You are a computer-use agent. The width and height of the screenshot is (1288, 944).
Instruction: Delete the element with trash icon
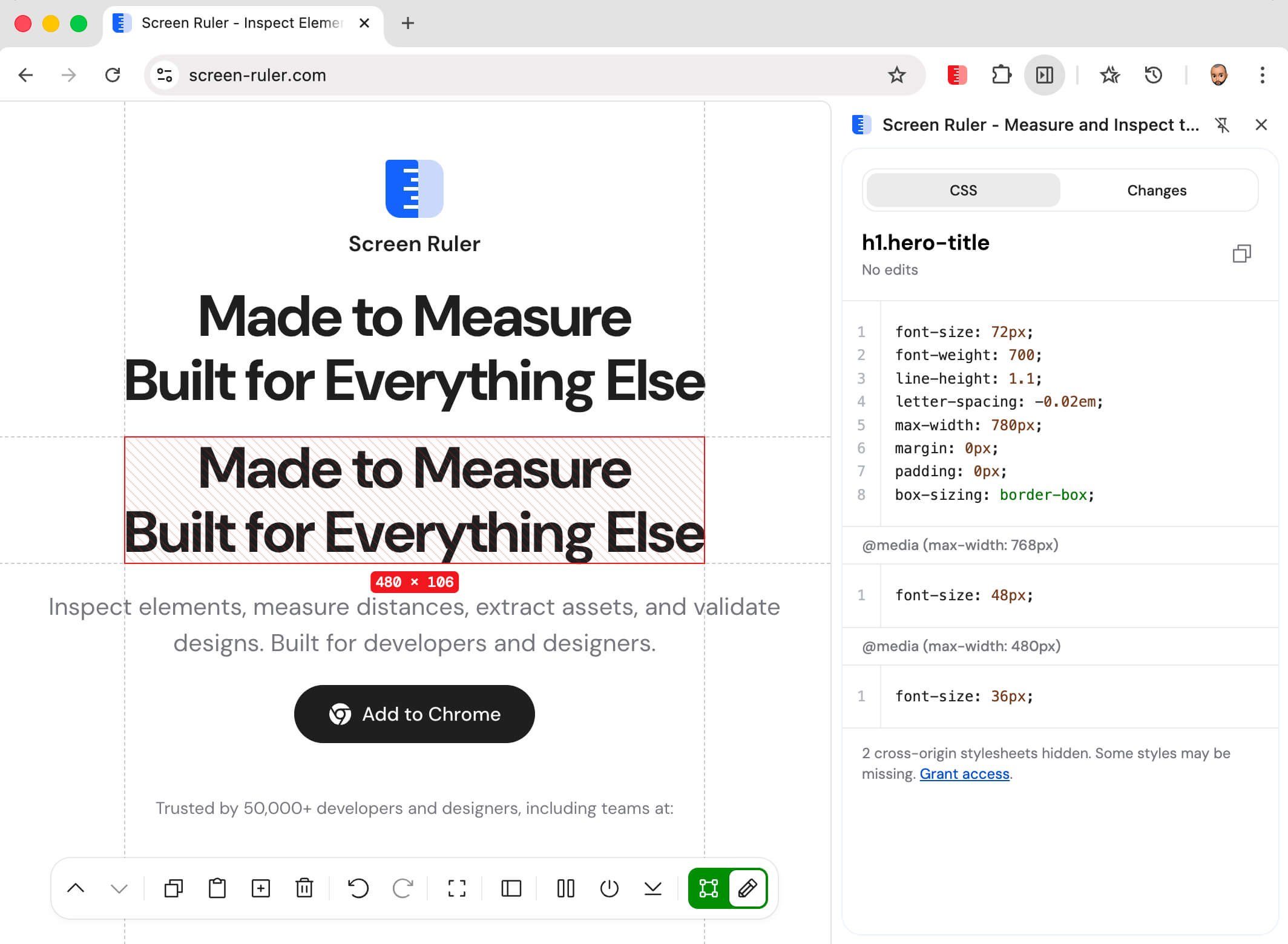click(x=304, y=888)
